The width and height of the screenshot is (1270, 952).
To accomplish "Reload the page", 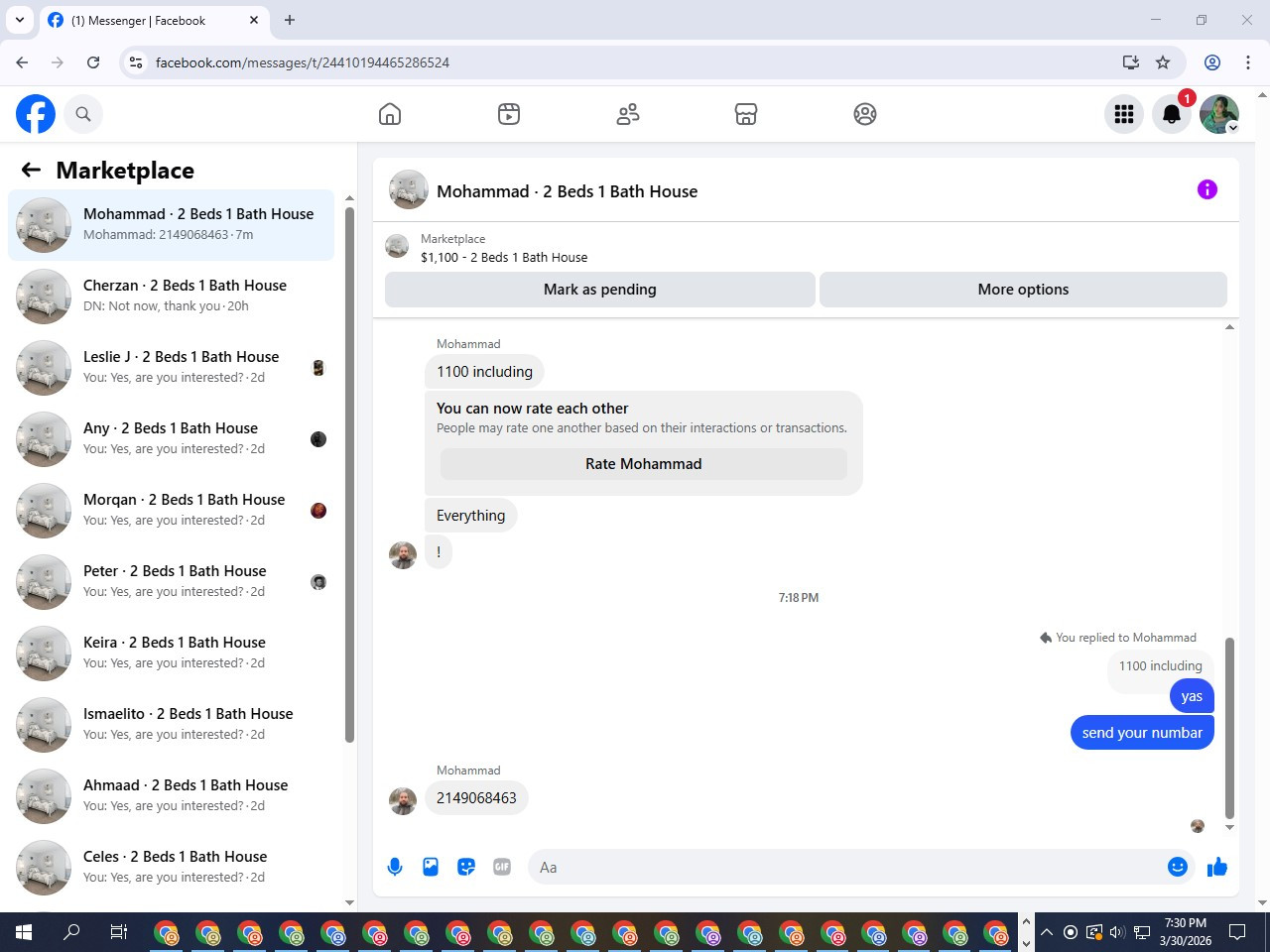I will point(93,62).
